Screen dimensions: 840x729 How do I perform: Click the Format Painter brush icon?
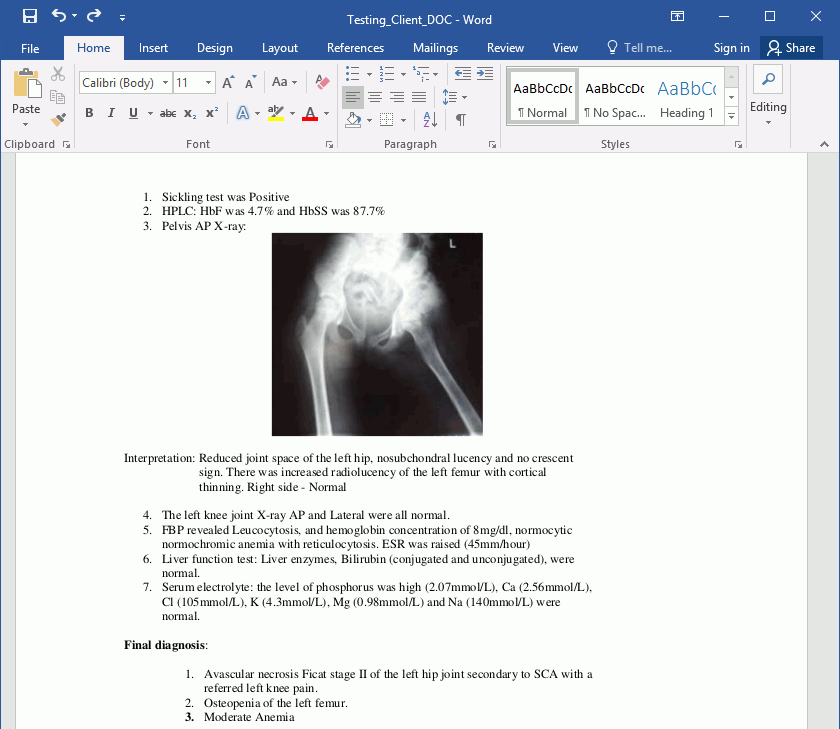(x=58, y=119)
